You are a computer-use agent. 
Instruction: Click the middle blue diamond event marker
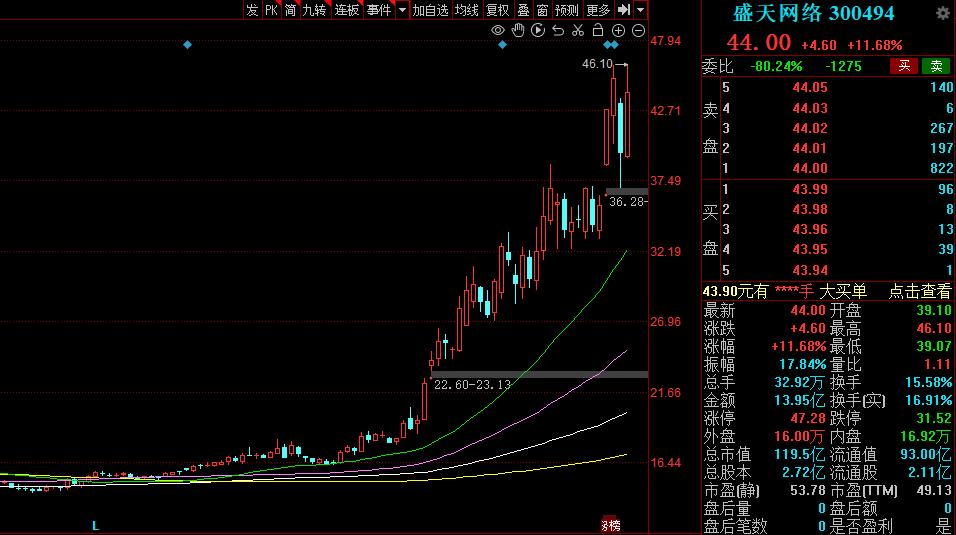tap(502, 45)
